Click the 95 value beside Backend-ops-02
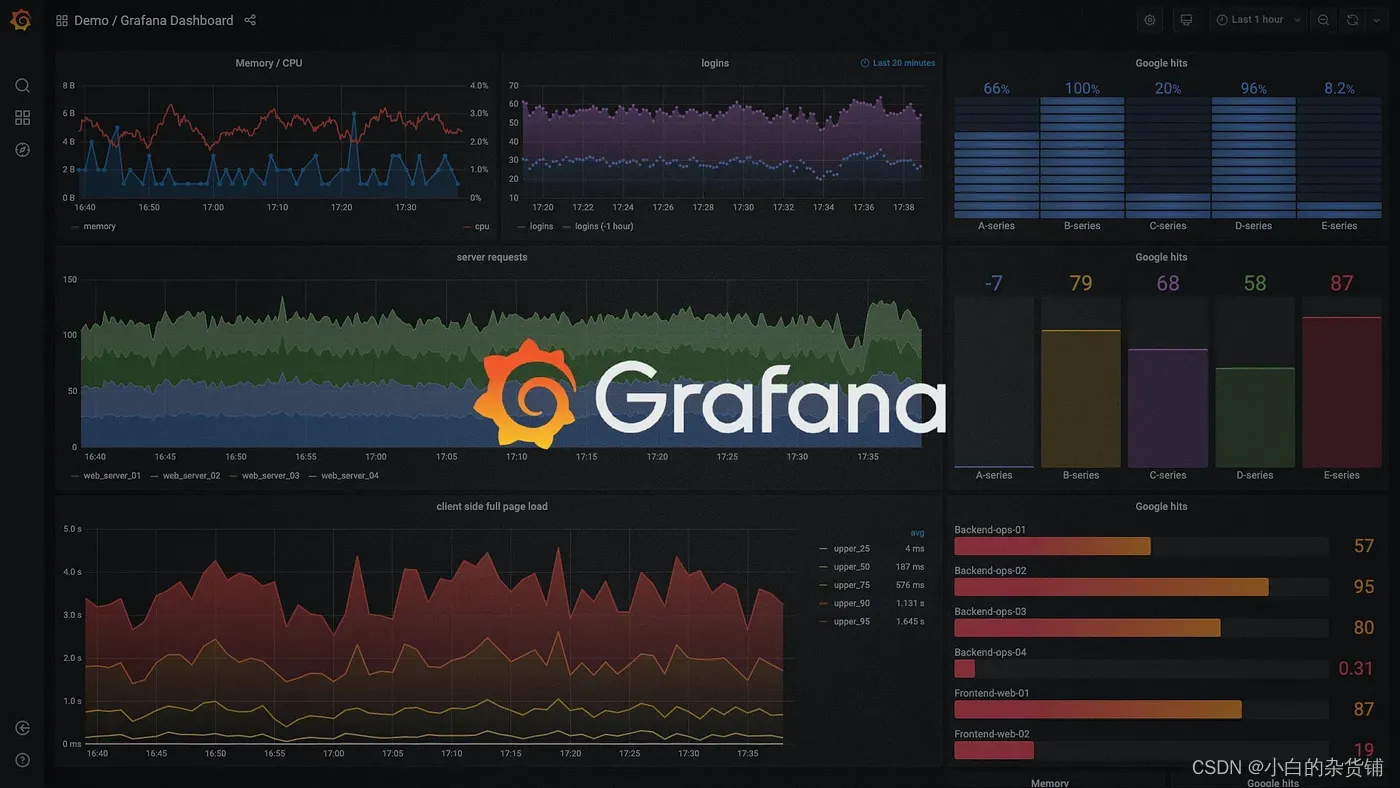This screenshot has height=788, width=1400. click(x=1364, y=587)
